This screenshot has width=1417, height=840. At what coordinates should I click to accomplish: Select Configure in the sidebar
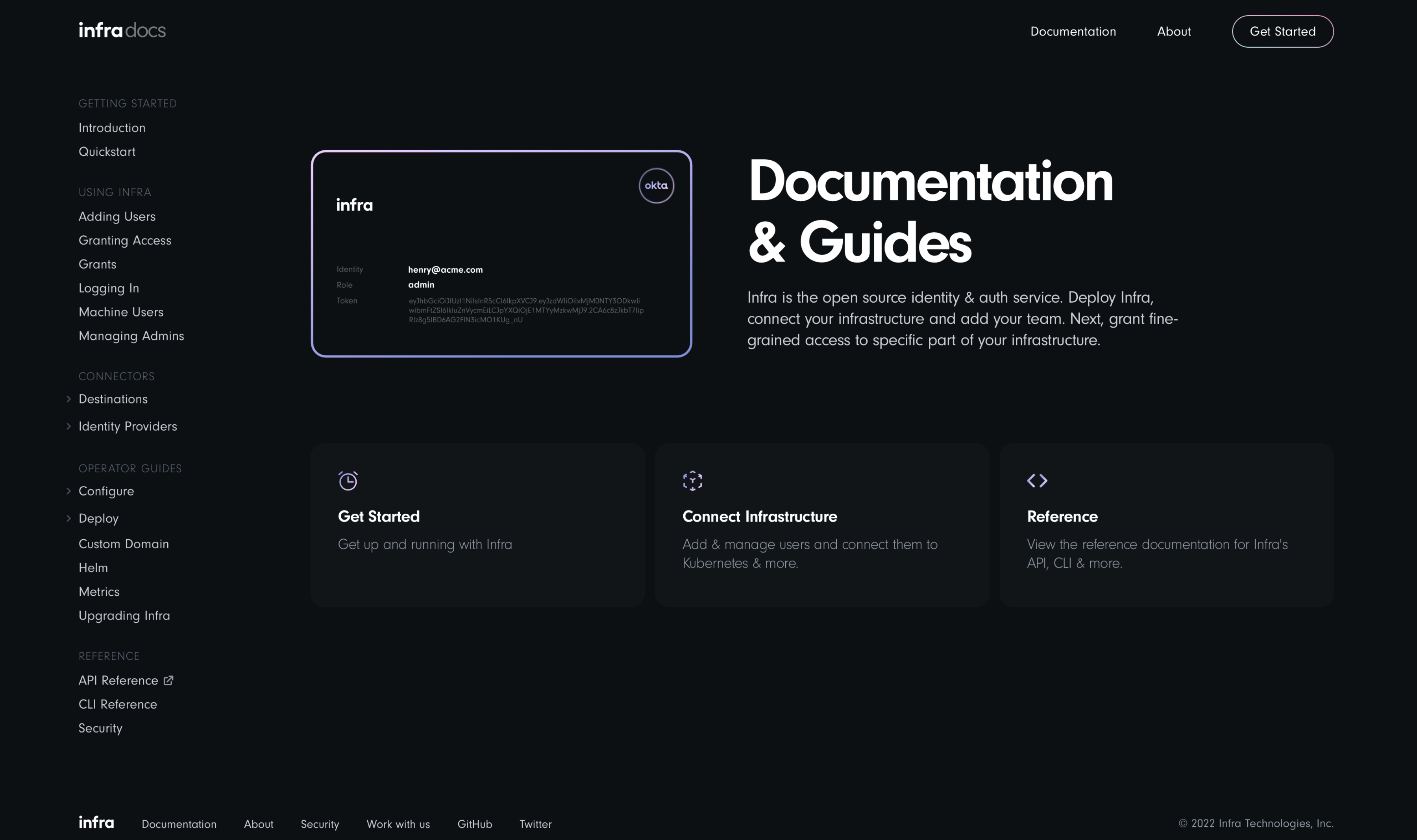pyautogui.click(x=106, y=491)
